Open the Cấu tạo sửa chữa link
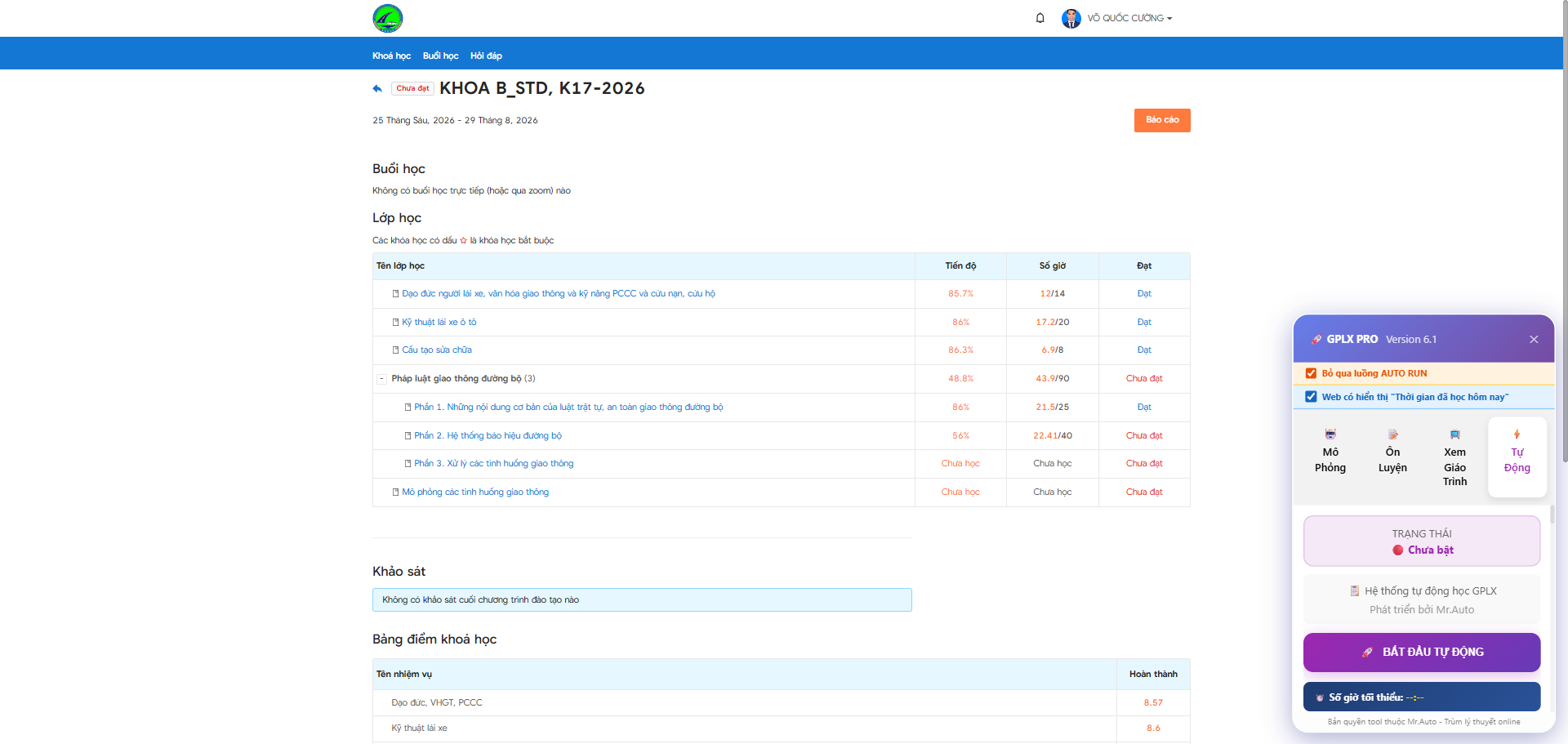 pyautogui.click(x=437, y=350)
